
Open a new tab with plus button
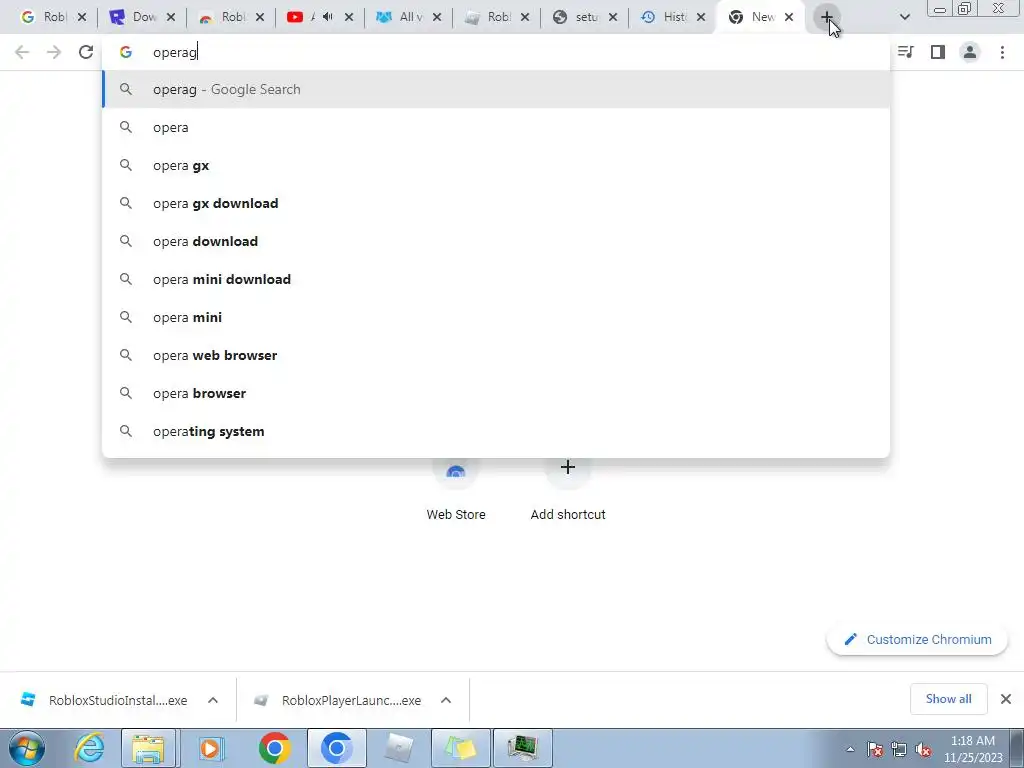827,18
